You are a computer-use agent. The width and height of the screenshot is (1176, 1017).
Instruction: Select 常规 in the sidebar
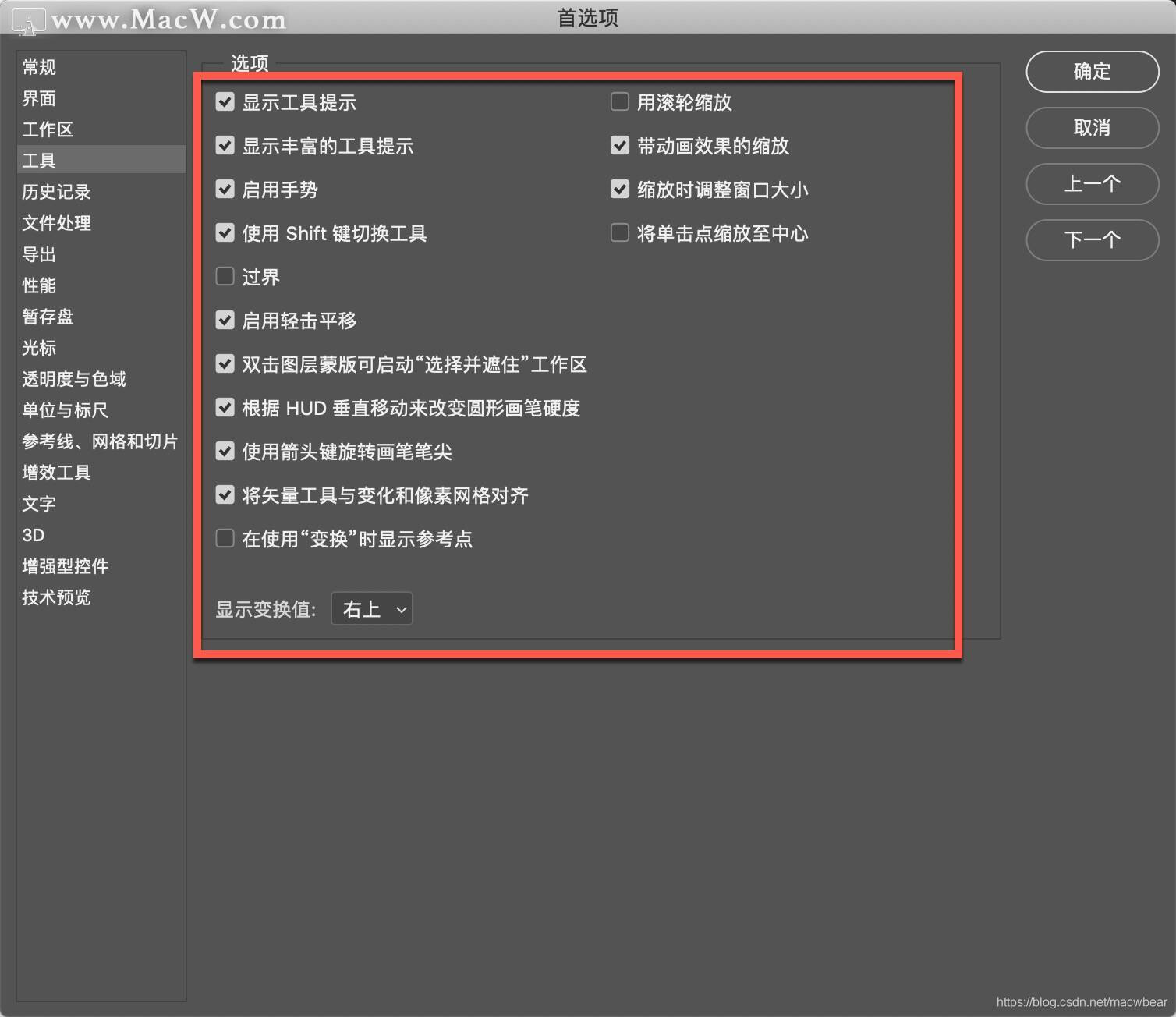point(101,67)
